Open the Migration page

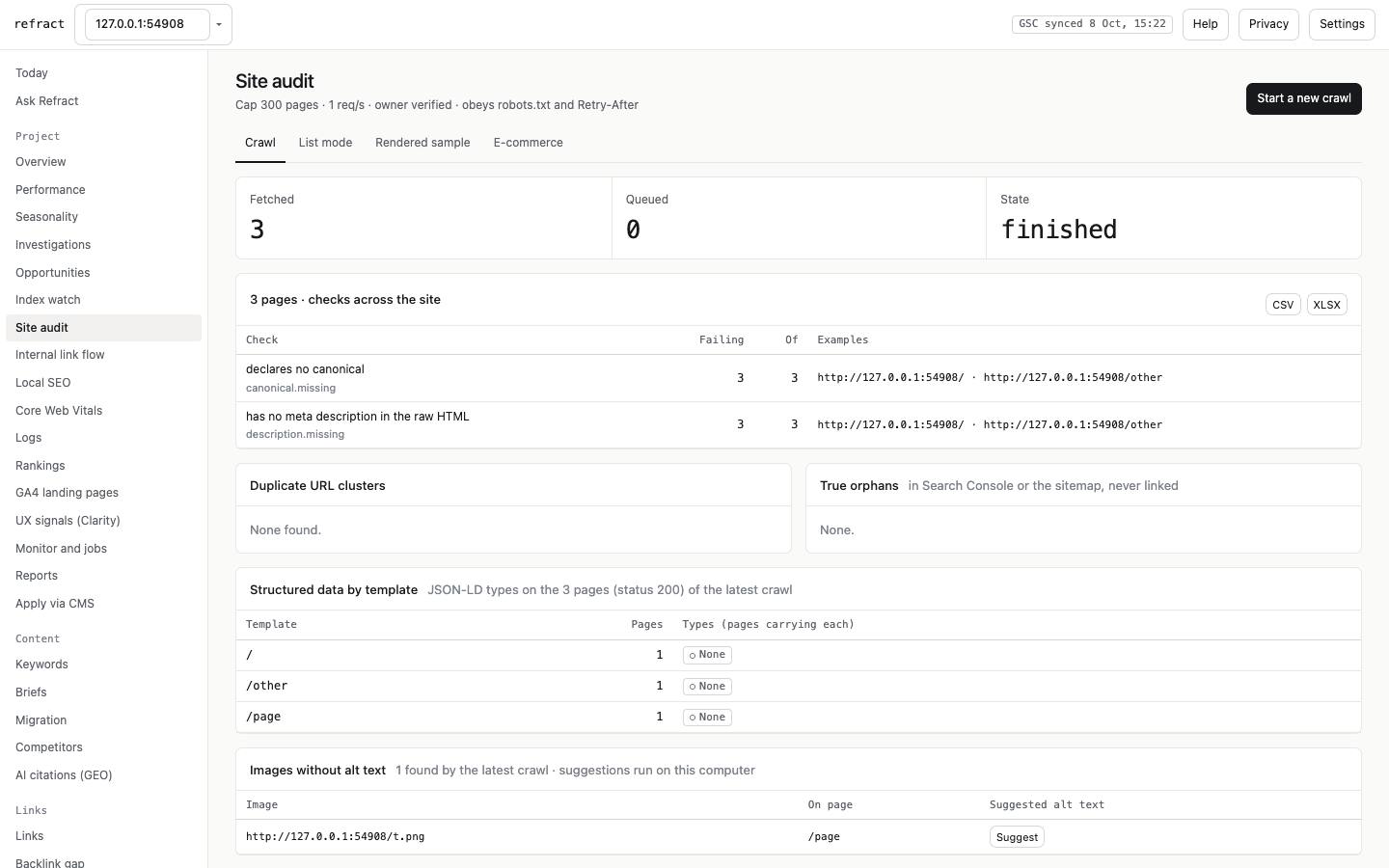click(x=103, y=720)
